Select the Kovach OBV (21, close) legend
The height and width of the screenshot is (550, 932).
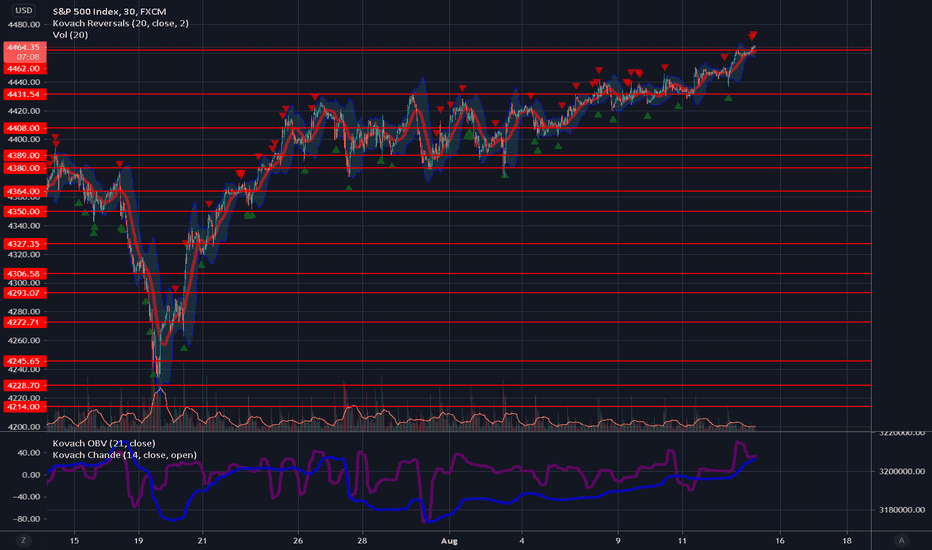tap(104, 443)
